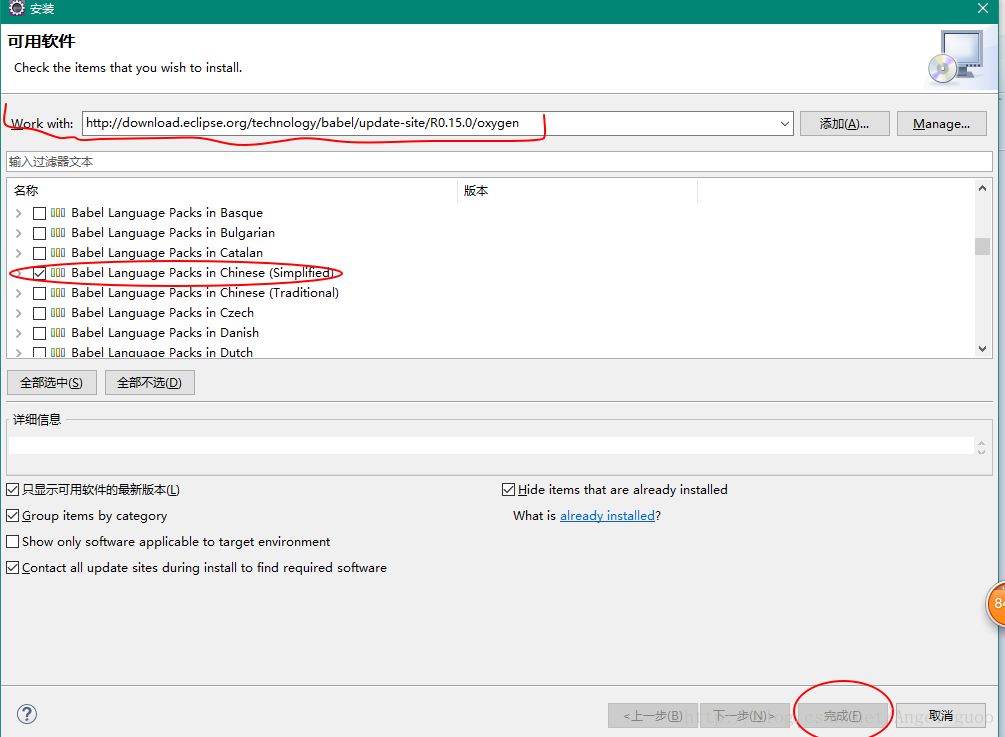1005x737 pixels.
Task: Select Babel Language Packs in Basque row
Action: coord(167,213)
